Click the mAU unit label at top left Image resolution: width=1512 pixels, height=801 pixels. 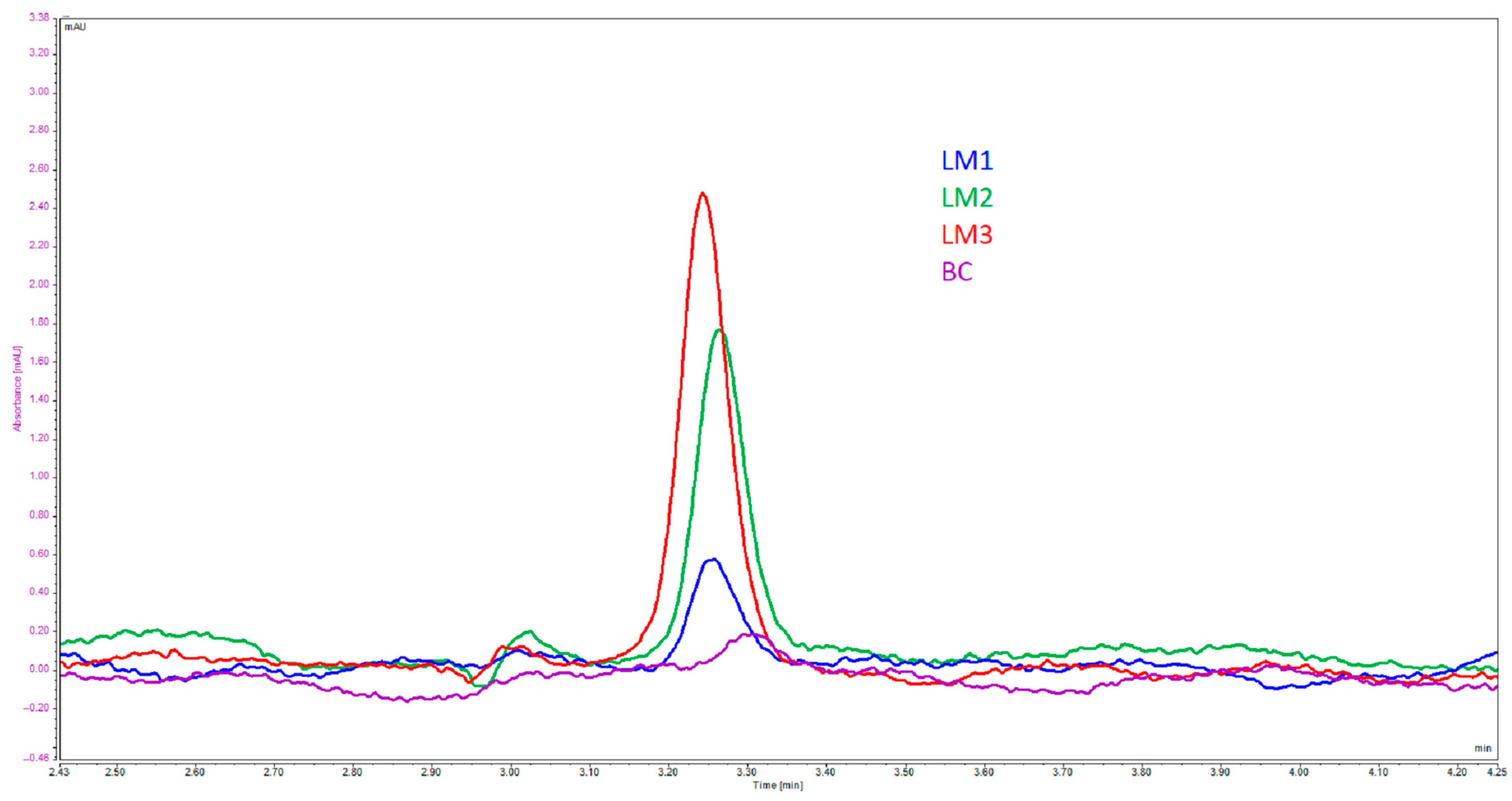[x=75, y=27]
